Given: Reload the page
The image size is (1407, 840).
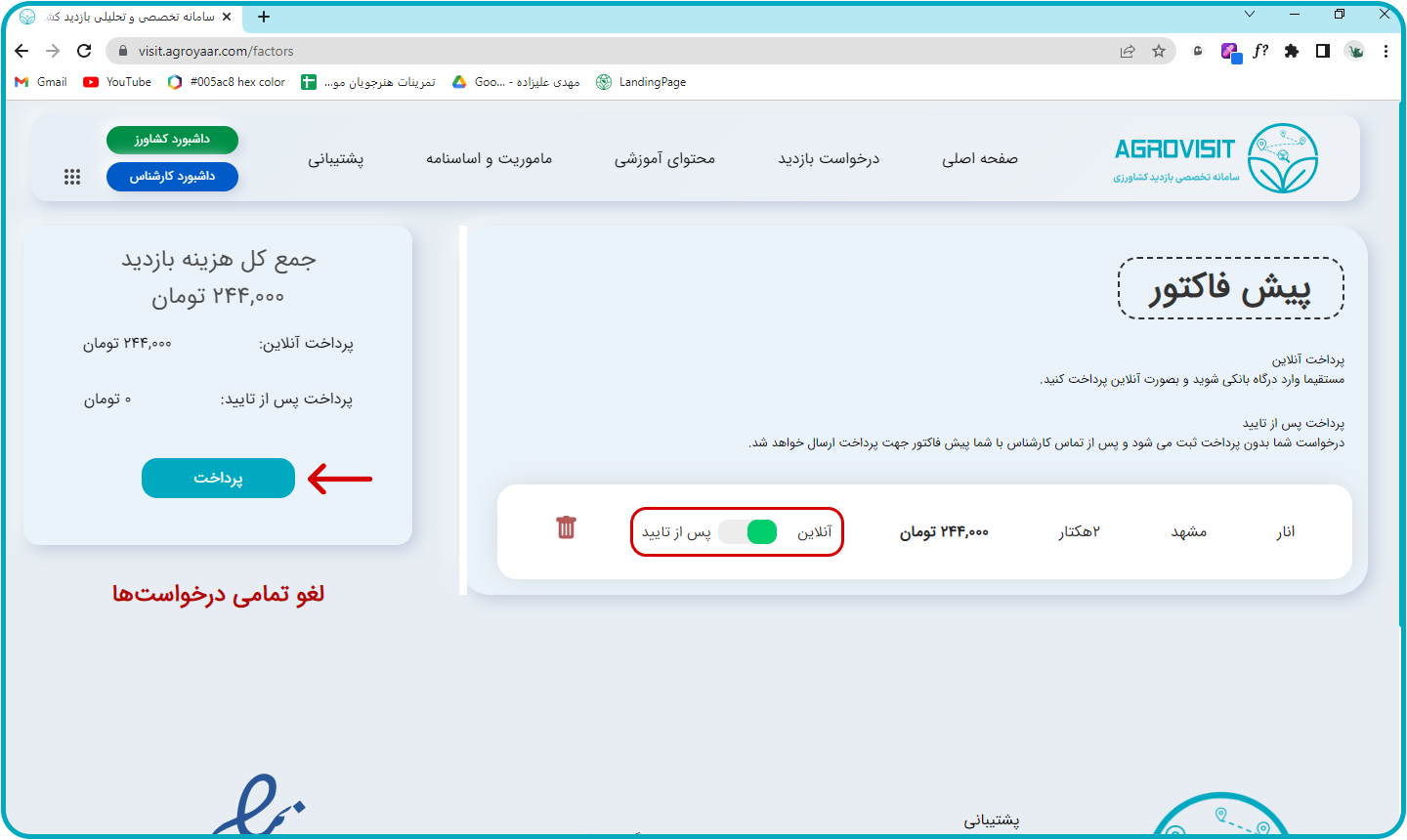Looking at the screenshot, I should (84, 51).
